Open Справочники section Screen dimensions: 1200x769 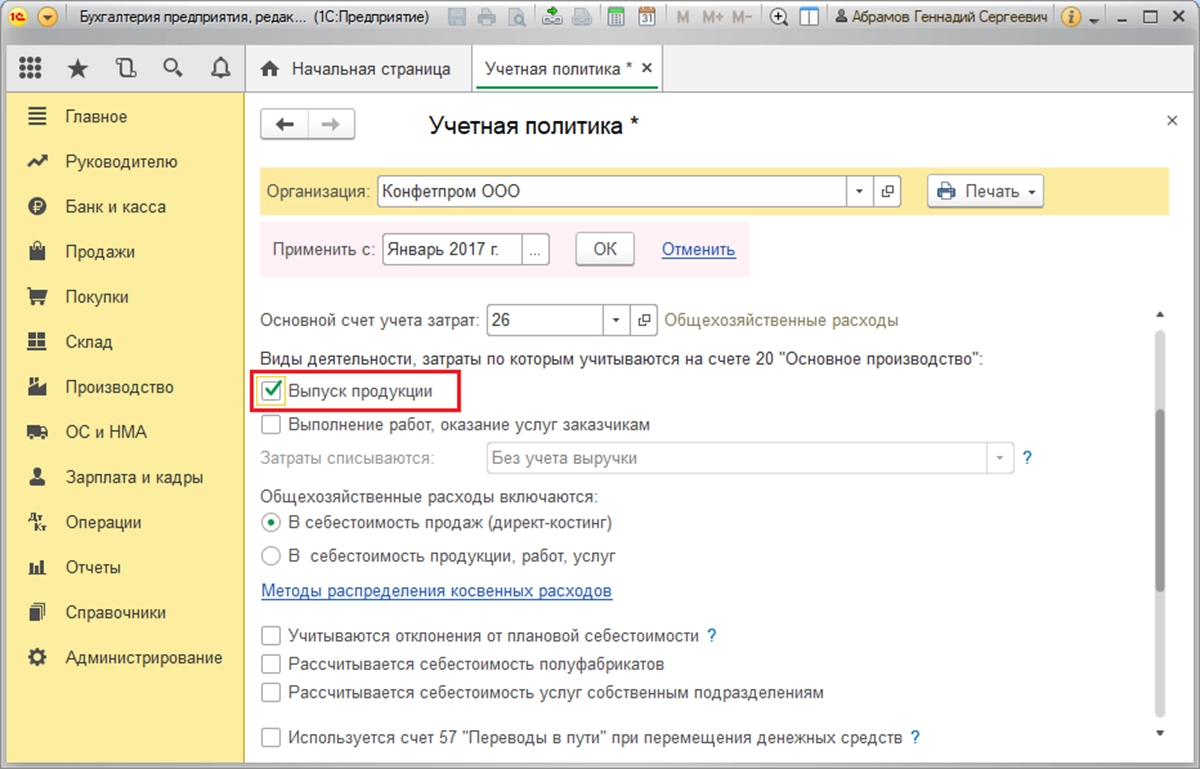coord(115,612)
